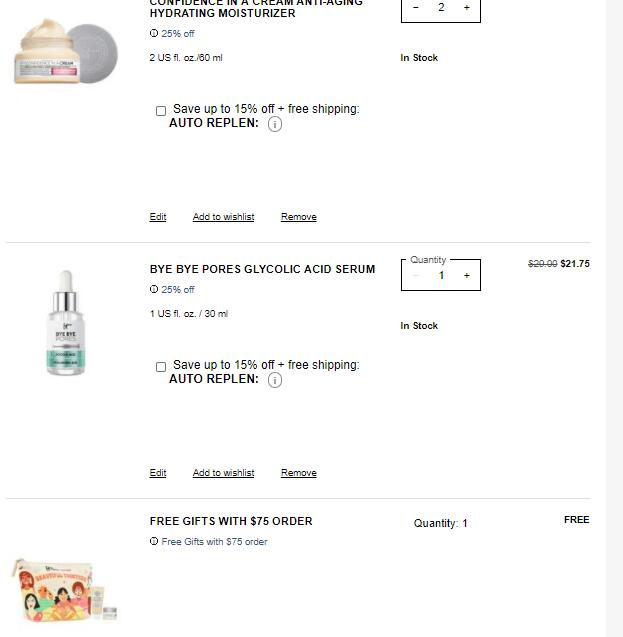Remove the moisturizer from cart
The image size is (623, 637).
point(299,217)
